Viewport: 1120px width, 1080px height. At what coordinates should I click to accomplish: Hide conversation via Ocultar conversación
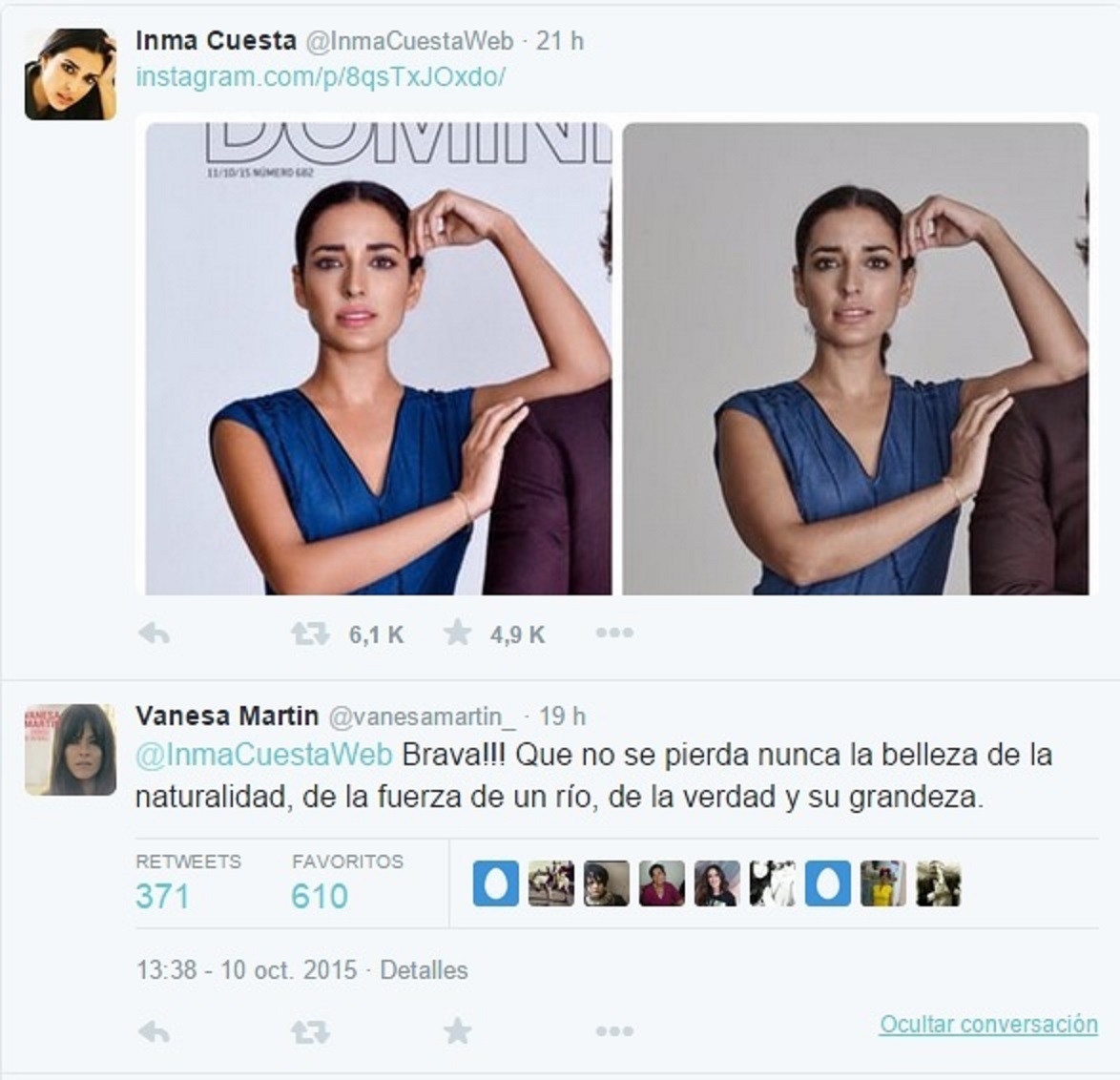988,1024
